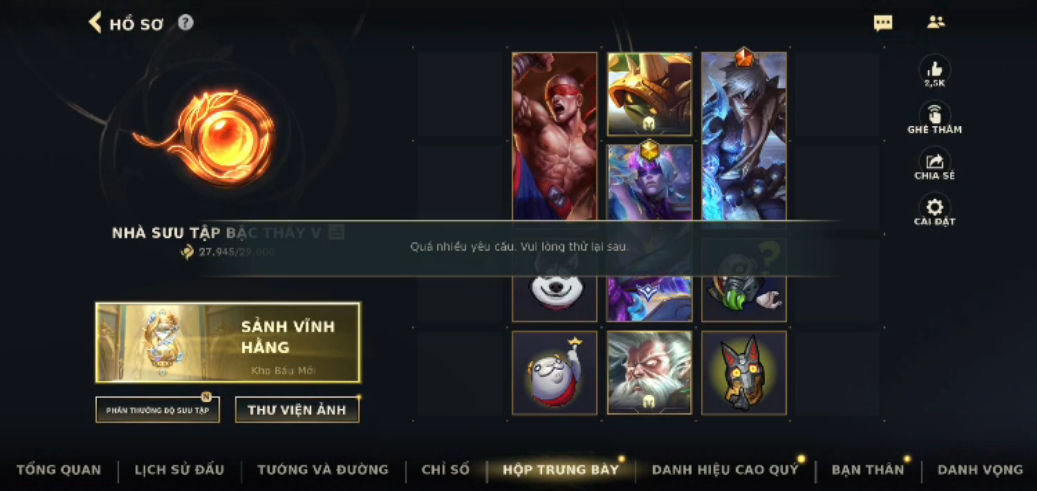Open Thư Viện Ảnh gallery
Image resolution: width=1037 pixels, height=491 pixels.
[297, 410]
